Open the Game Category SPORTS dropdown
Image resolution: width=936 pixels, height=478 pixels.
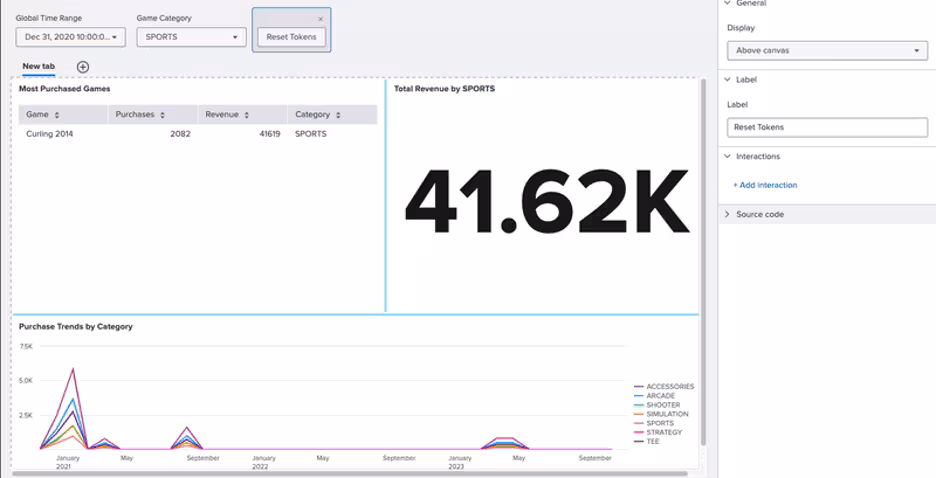[191, 37]
